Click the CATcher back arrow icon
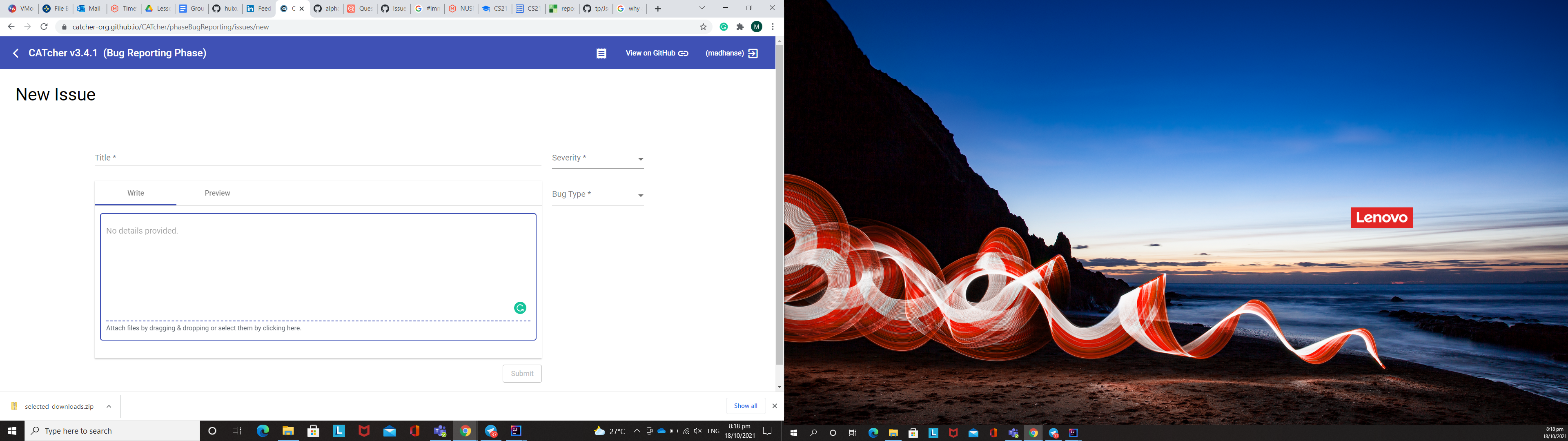The height and width of the screenshot is (441, 1568). (16, 53)
